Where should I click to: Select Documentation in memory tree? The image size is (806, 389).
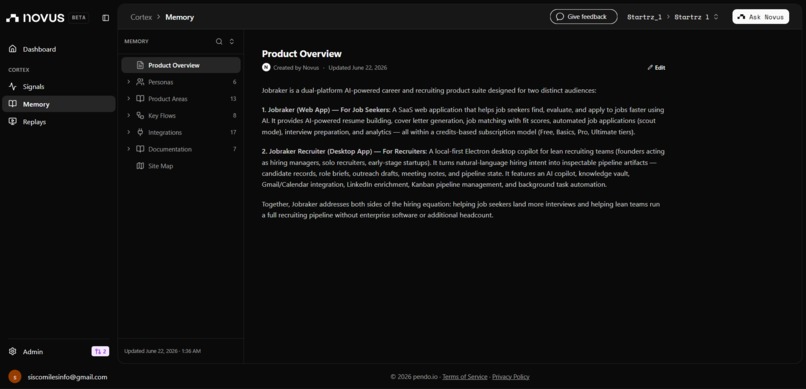pos(181,149)
